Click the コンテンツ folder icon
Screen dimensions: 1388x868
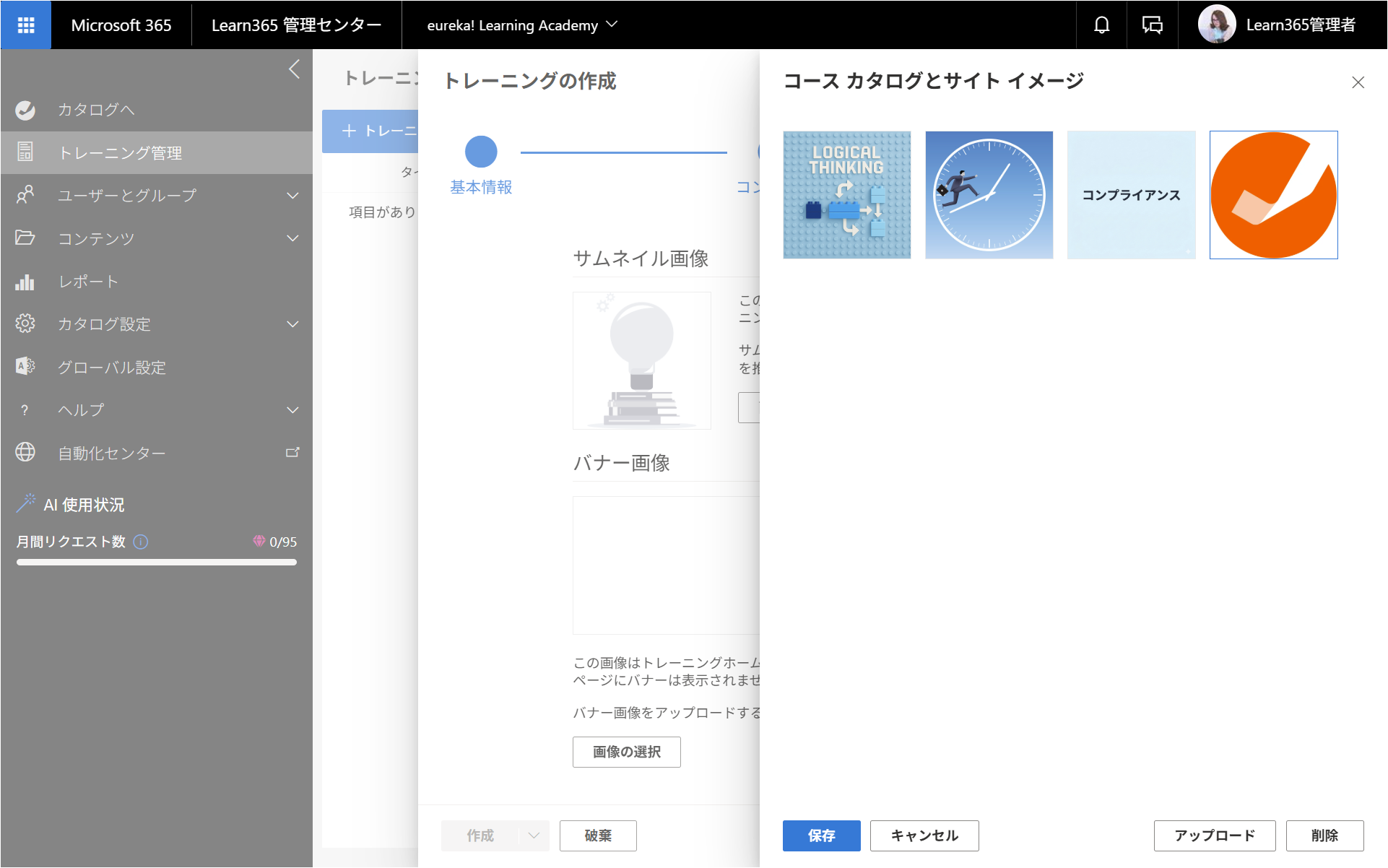tap(25, 238)
